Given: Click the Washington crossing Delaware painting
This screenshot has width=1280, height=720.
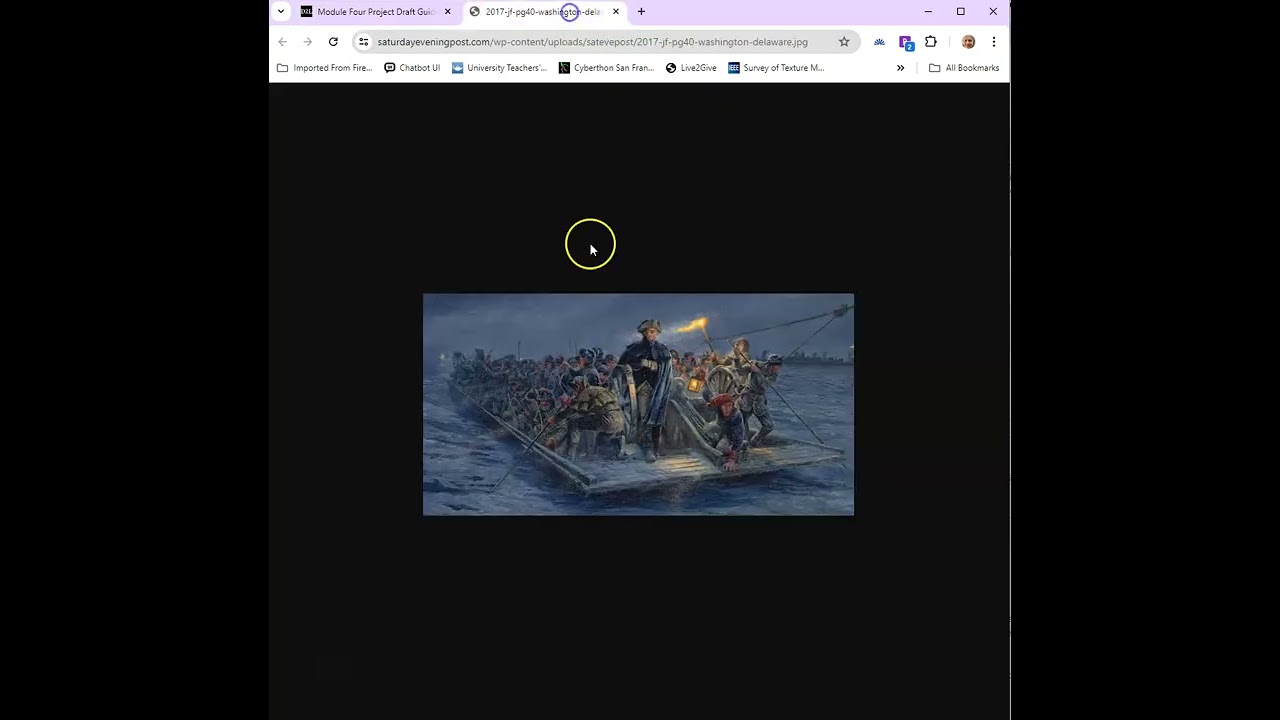Looking at the screenshot, I should click(x=638, y=404).
